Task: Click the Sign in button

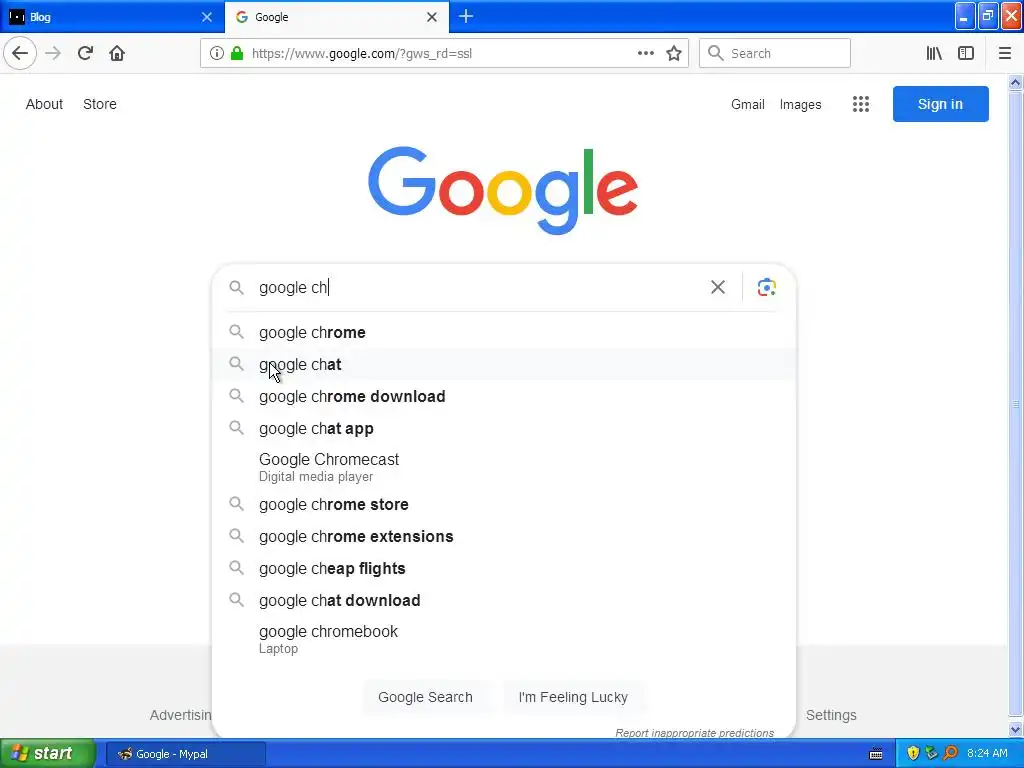Action: point(940,104)
